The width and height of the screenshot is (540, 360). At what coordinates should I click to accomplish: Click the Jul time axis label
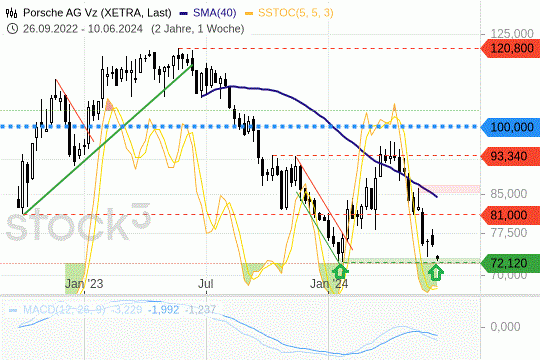206,284
